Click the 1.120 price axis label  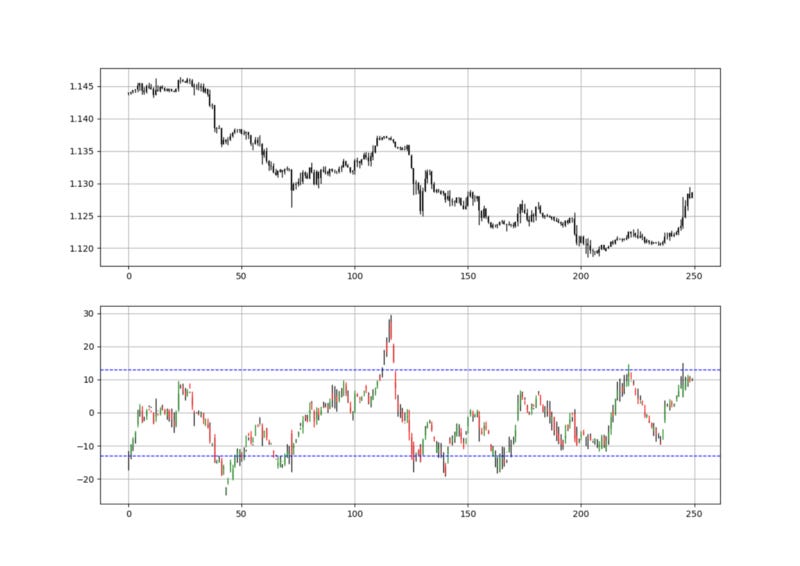82,249
